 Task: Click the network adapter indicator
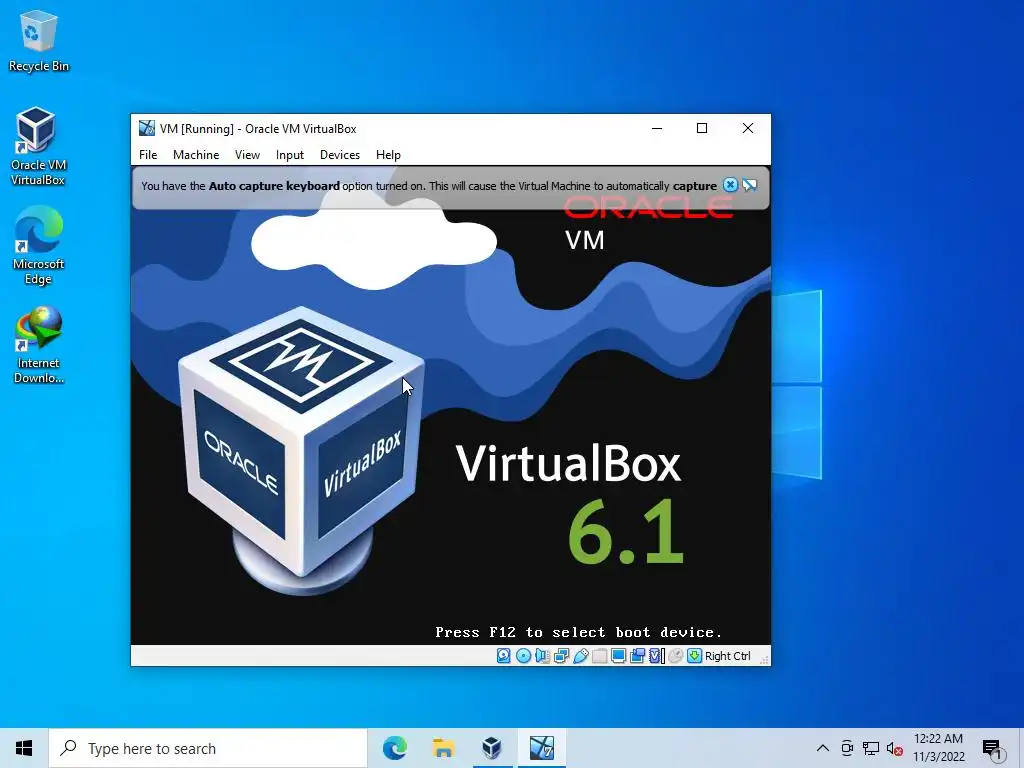pyautogui.click(x=561, y=656)
